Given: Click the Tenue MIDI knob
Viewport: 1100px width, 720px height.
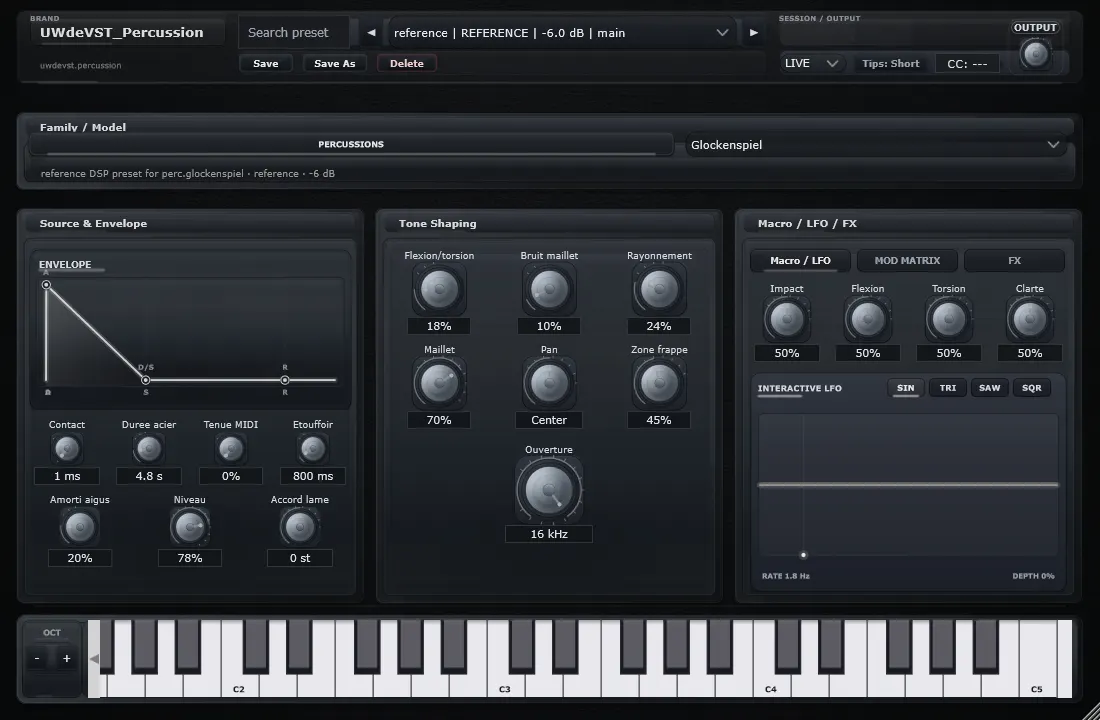Looking at the screenshot, I should pos(231,449).
